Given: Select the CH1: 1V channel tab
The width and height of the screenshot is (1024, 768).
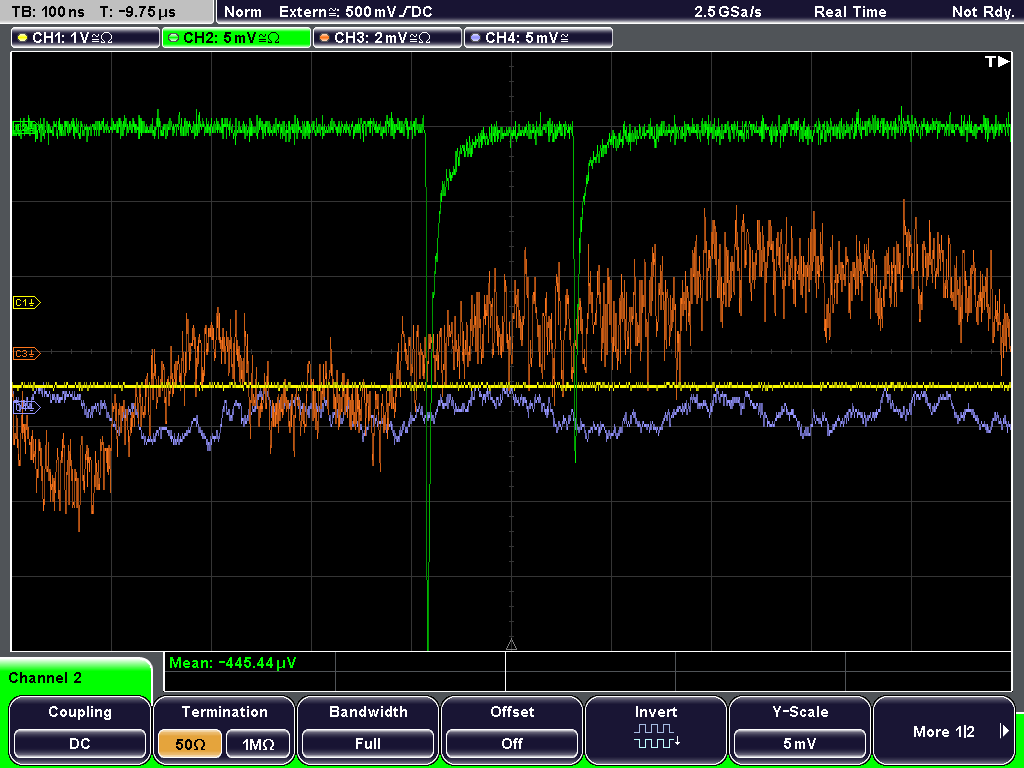Looking at the screenshot, I should (x=86, y=38).
